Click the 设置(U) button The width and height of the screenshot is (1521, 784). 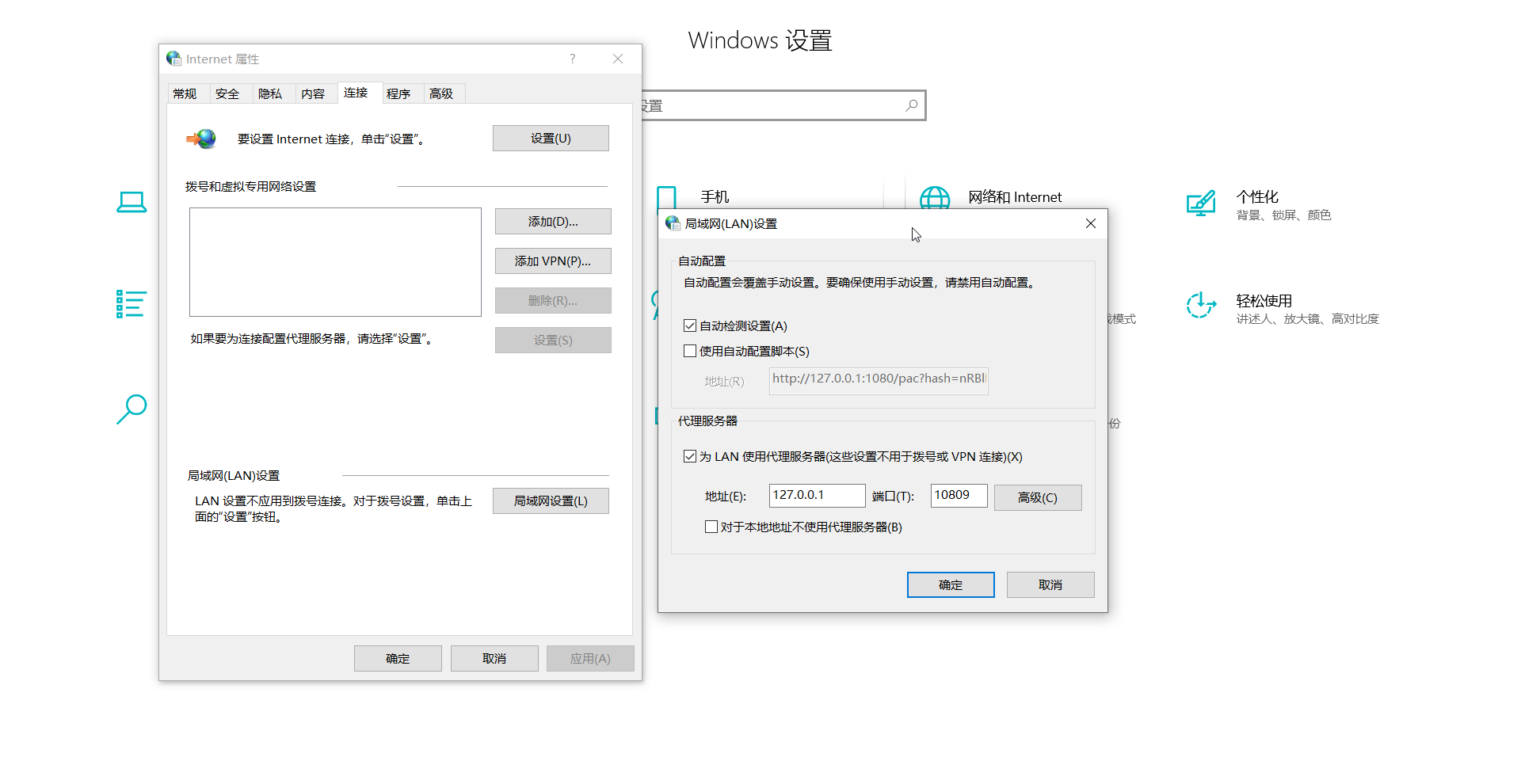coord(551,138)
